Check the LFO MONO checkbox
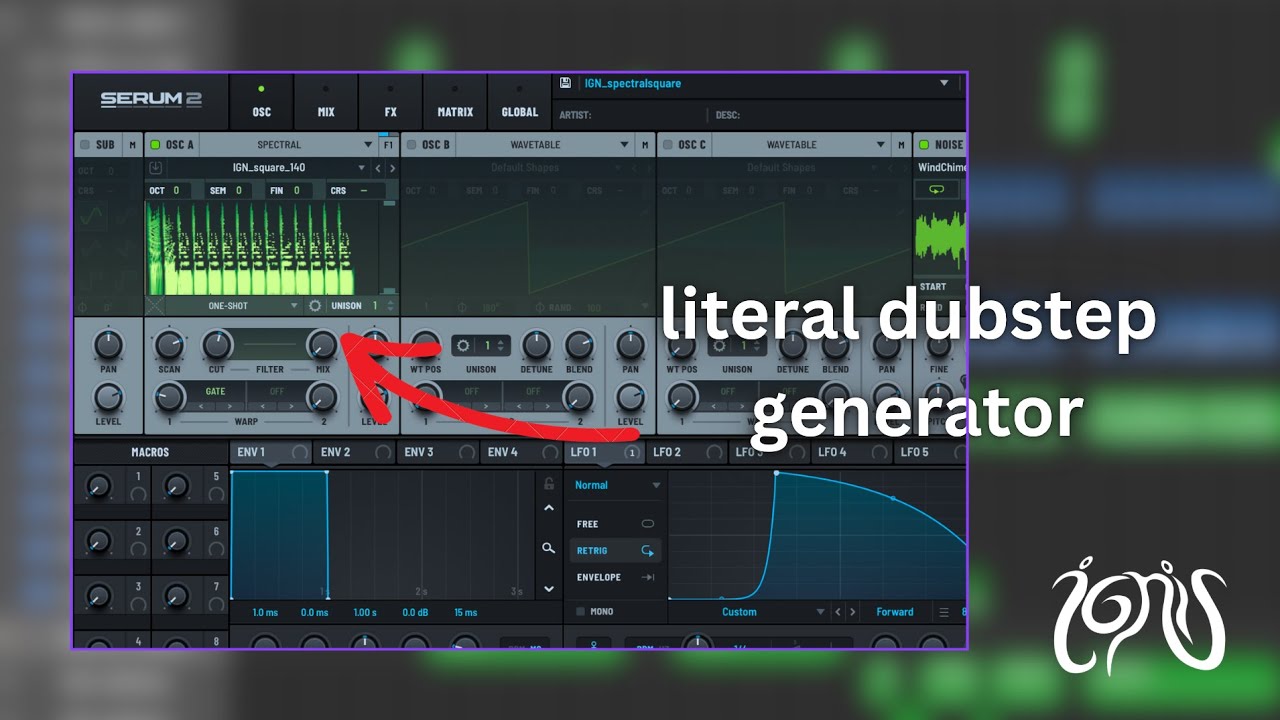 click(x=581, y=611)
